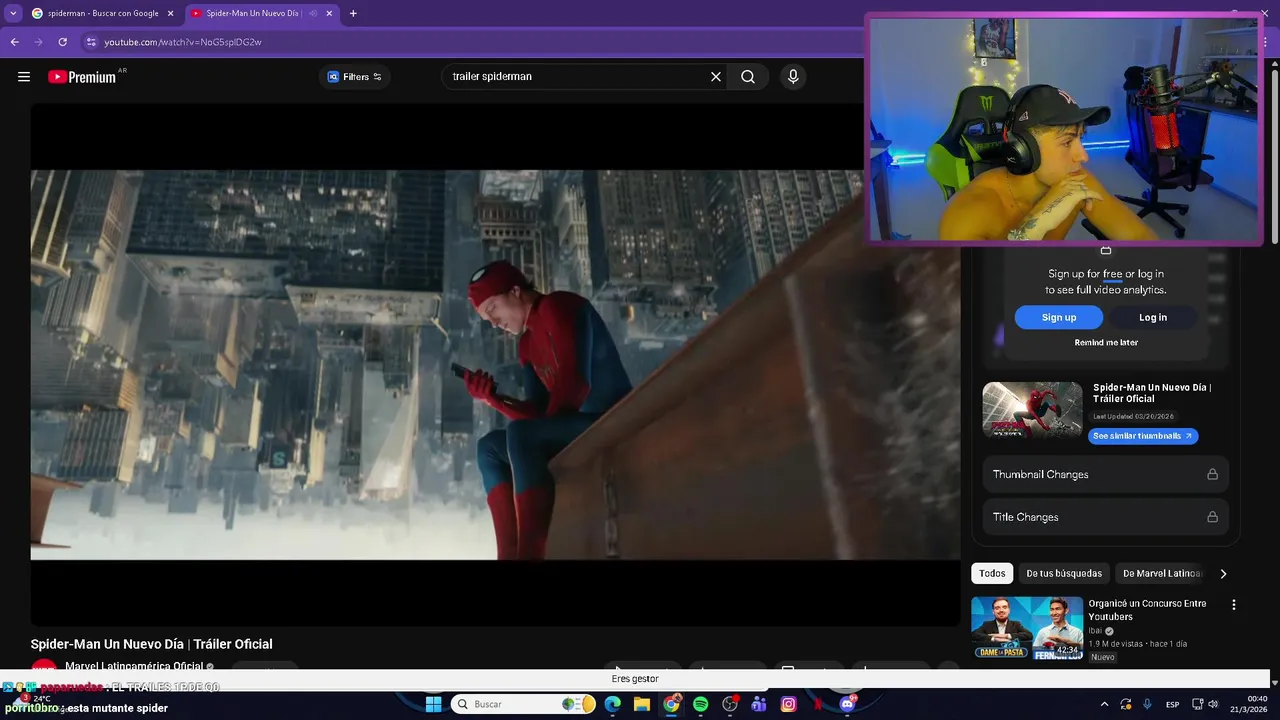The width and height of the screenshot is (1280, 720).
Task: Select the 'De tus búsquedas' chip
Action: point(1064,573)
